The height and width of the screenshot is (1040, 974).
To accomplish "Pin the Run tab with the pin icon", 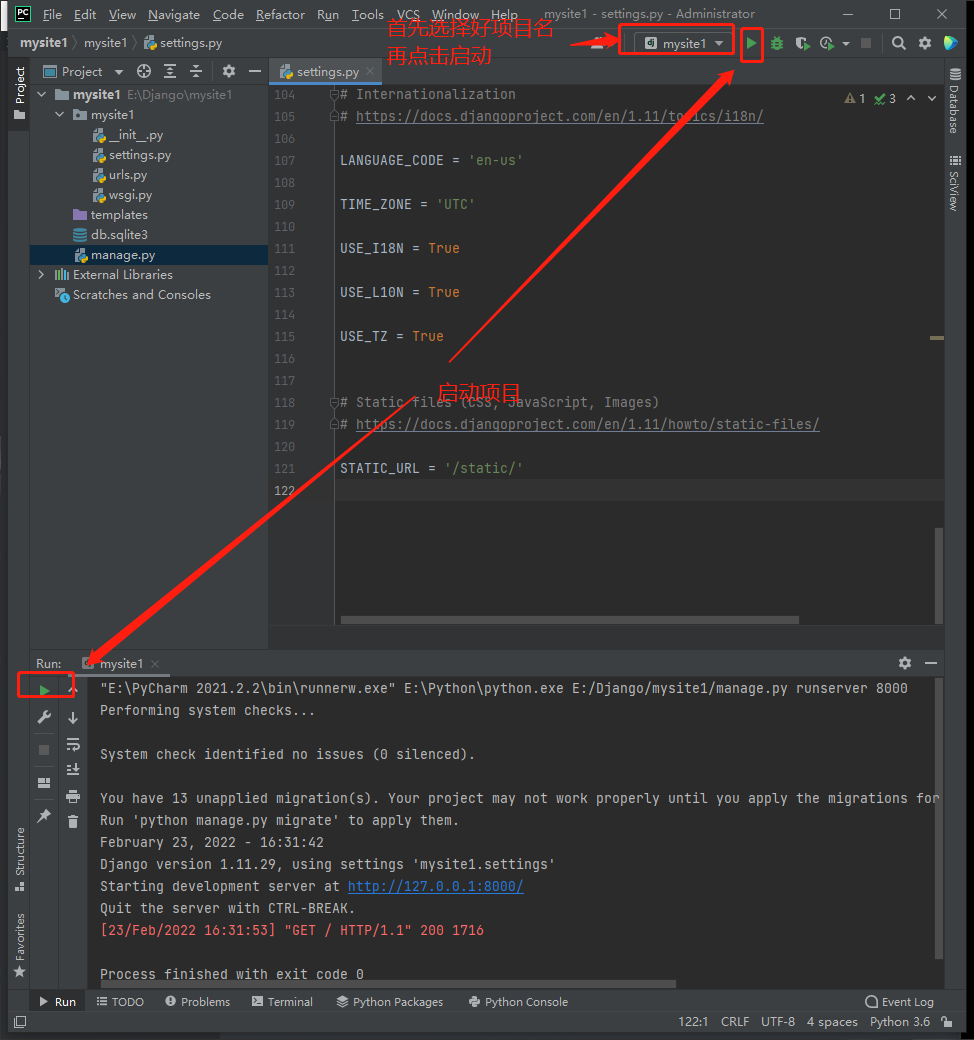I will click(44, 816).
